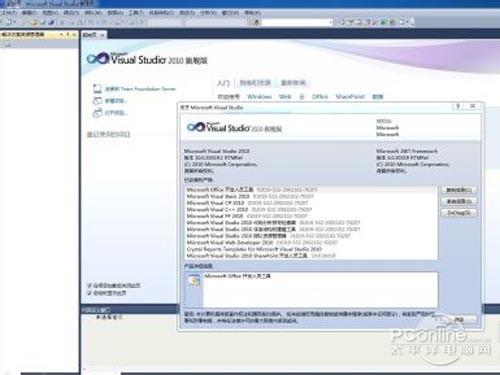Viewport: 500px width, 375px height.
Task: Switch to the 指南和资源 tab
Action: 255,83
